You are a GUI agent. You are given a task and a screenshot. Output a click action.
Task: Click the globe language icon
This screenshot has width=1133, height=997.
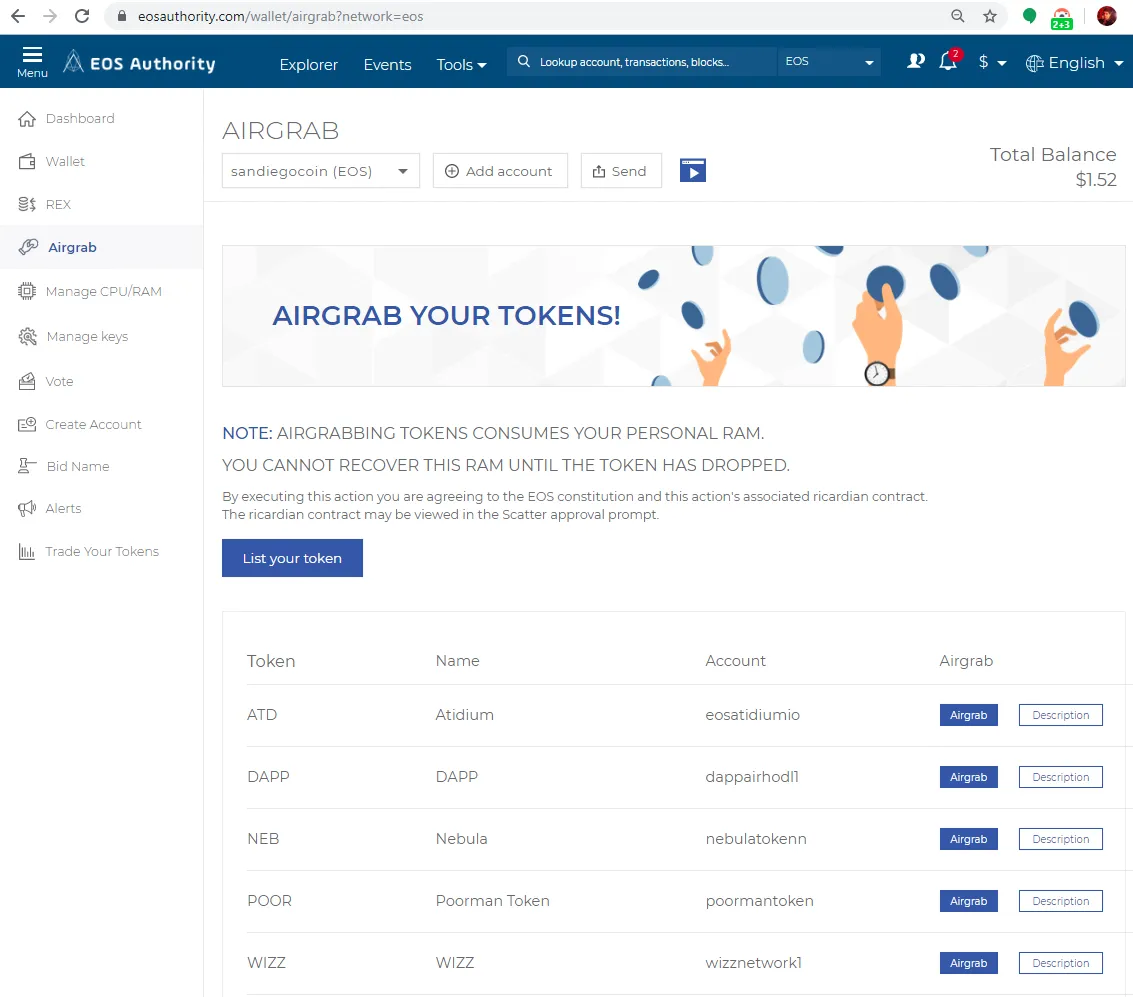[1035, 64]
